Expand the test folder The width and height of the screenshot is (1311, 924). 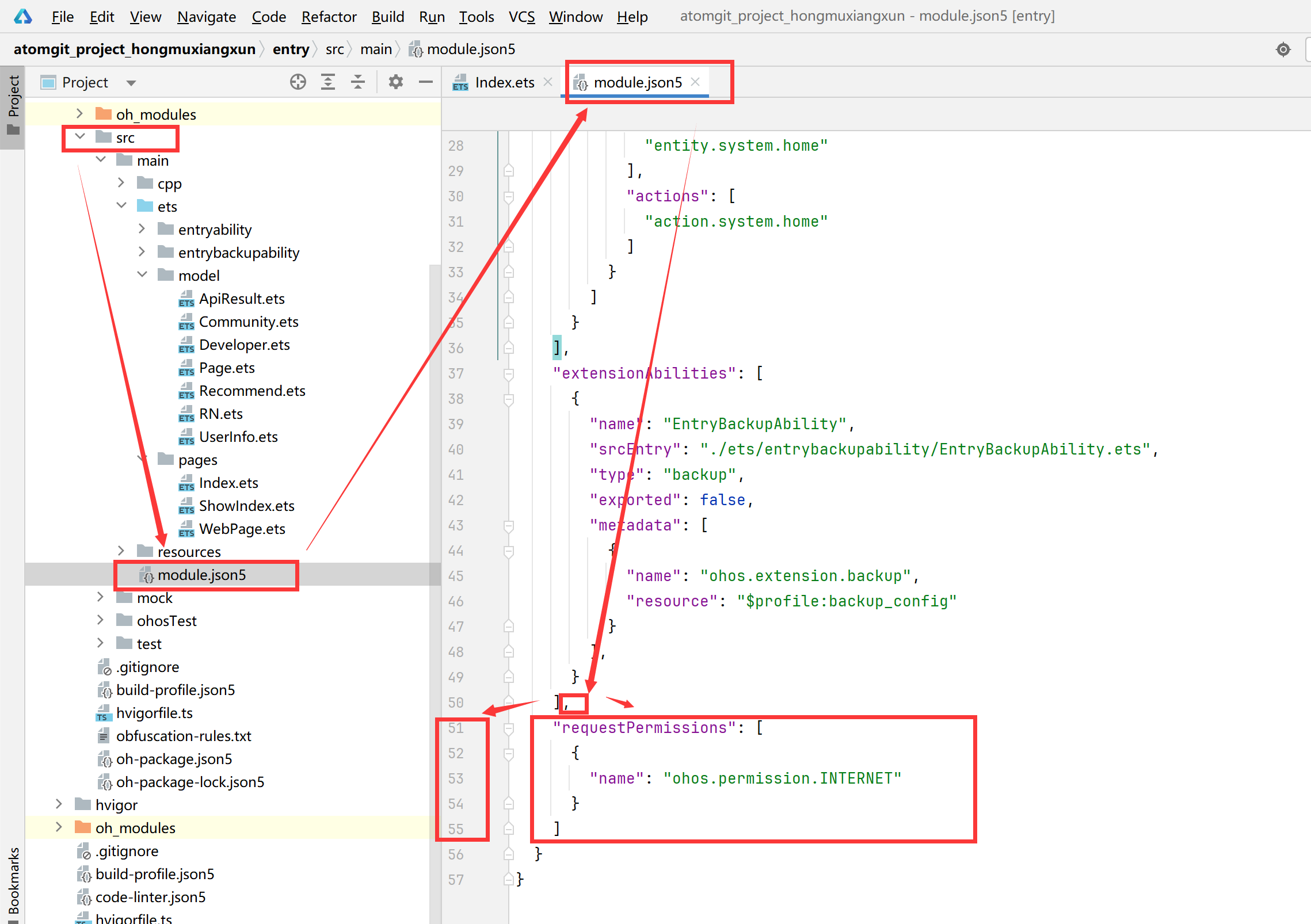pyautogui.click(x=101, y=643)
